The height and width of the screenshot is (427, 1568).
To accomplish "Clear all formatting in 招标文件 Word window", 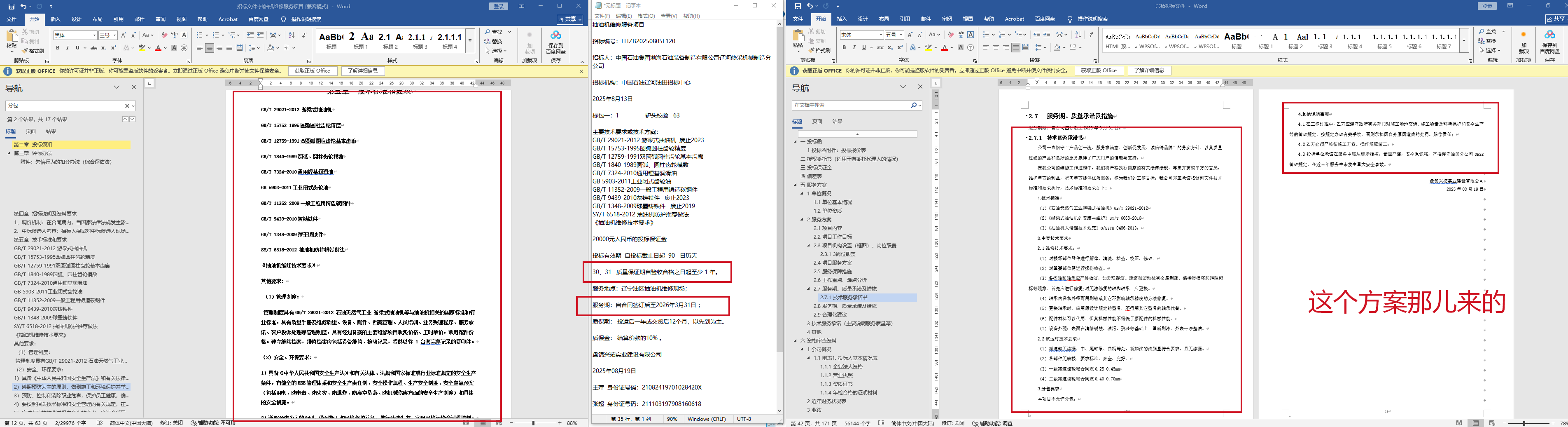I will pyautogui.click(x=164, y=35).
